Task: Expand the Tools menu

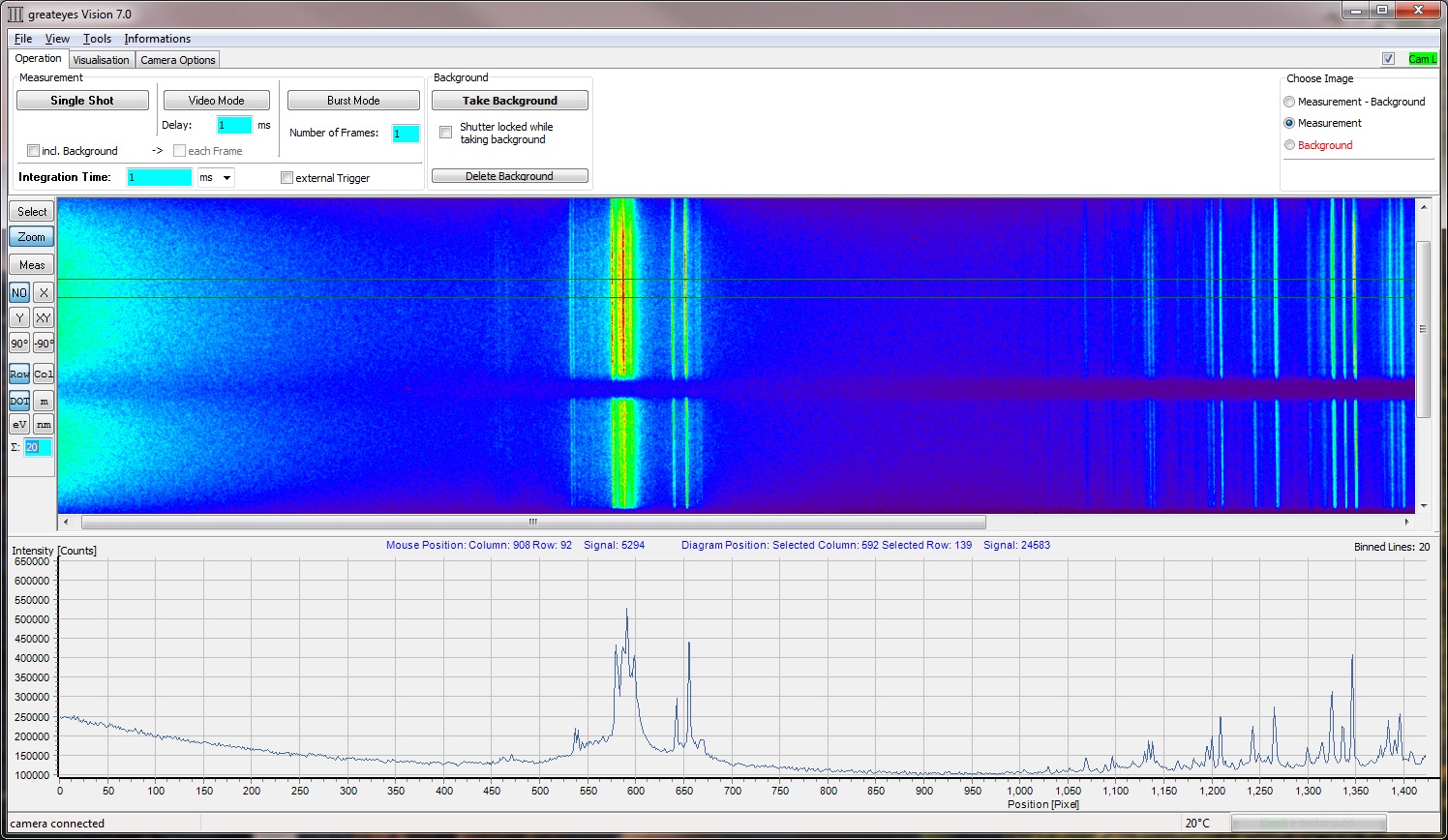Action: 97,39
